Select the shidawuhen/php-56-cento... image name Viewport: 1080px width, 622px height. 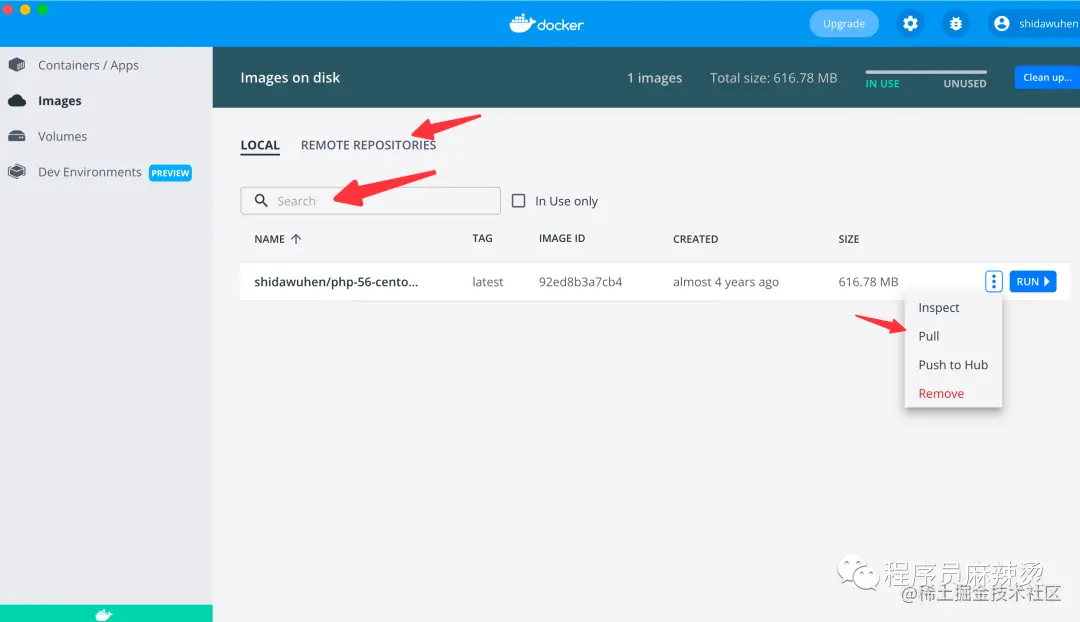(336, 282)
